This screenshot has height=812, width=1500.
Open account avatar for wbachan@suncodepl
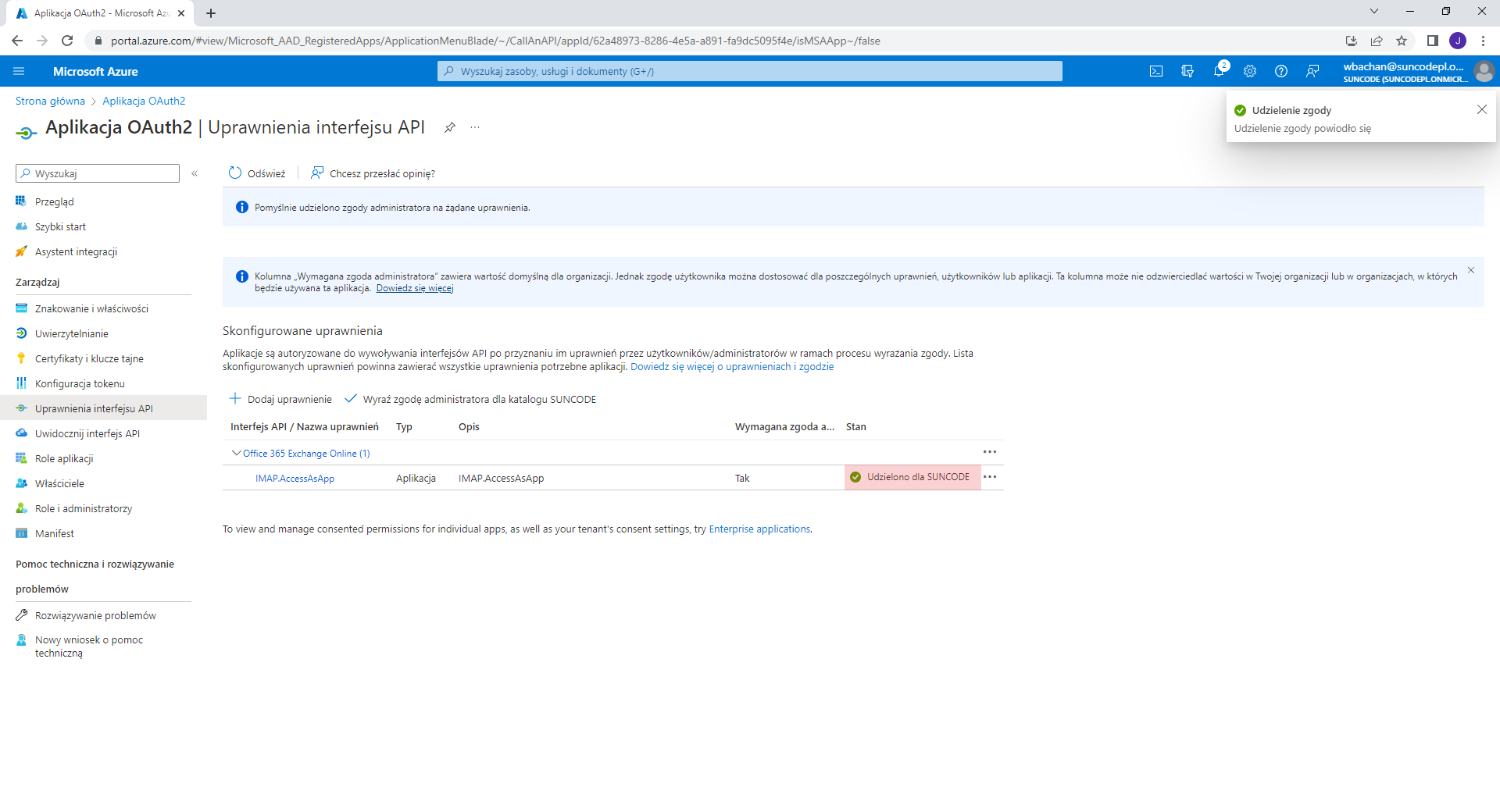click(x=1484, y=71)
